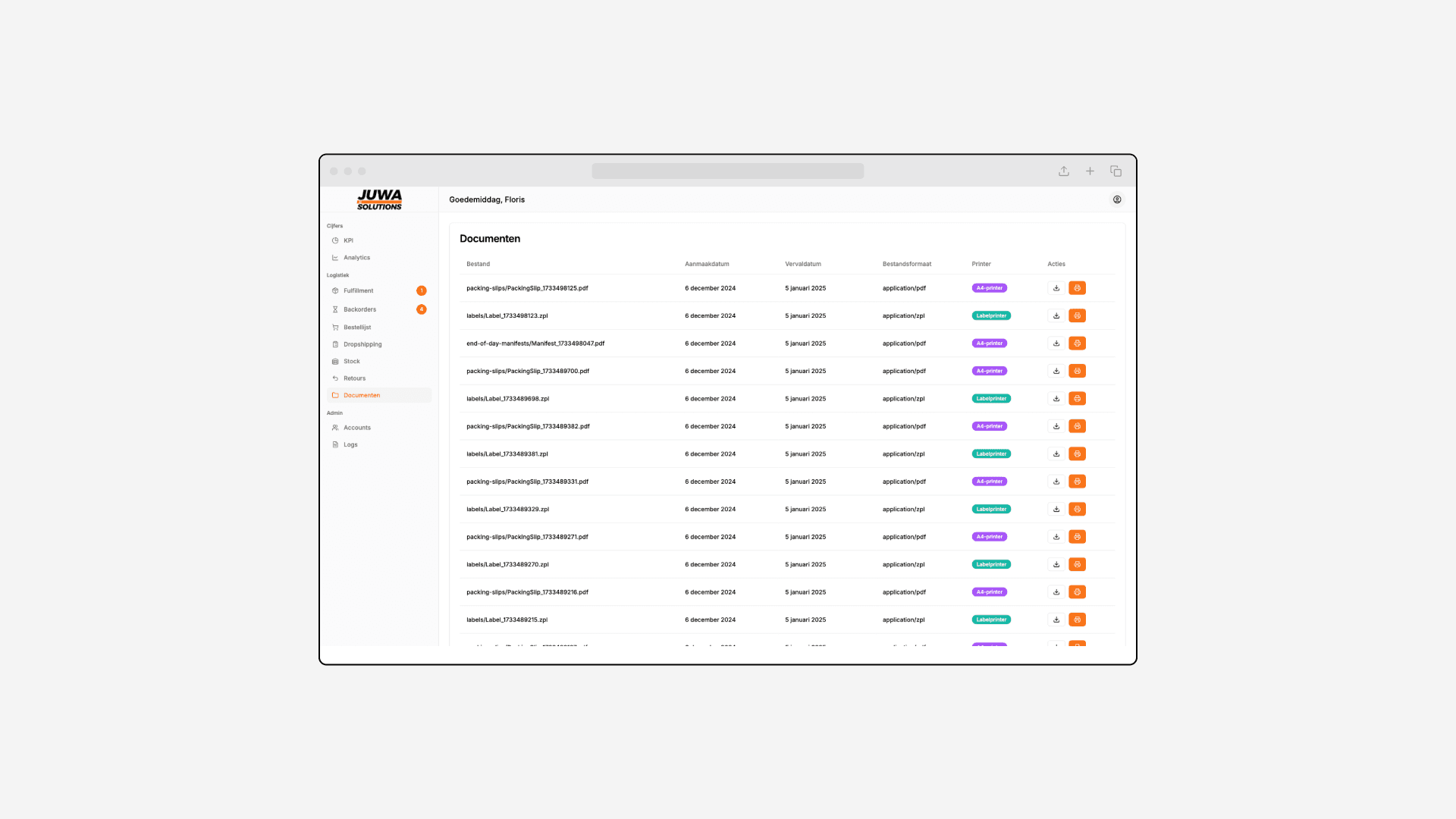Open user profile icon top right

click(x=1116, y=199)
